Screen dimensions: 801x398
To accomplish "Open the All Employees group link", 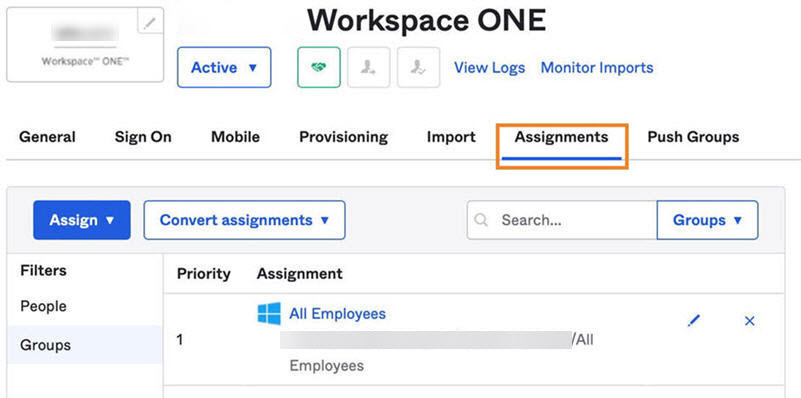I will point(337,313).
